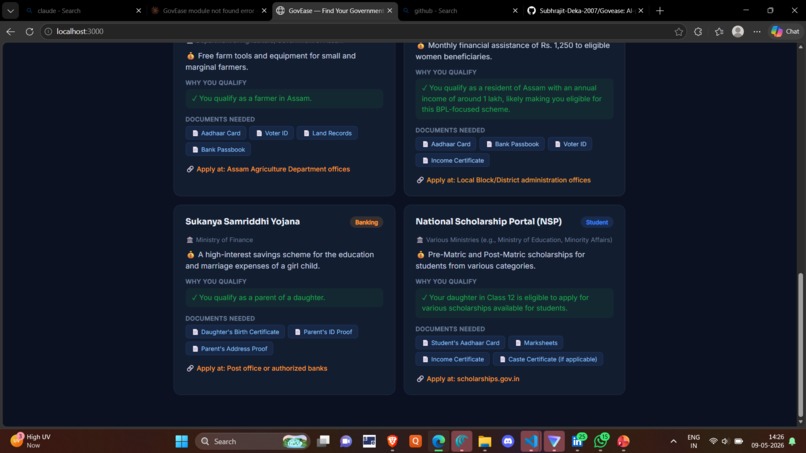Click Aadhaar Card chip in women beneficiaries card

446,144
